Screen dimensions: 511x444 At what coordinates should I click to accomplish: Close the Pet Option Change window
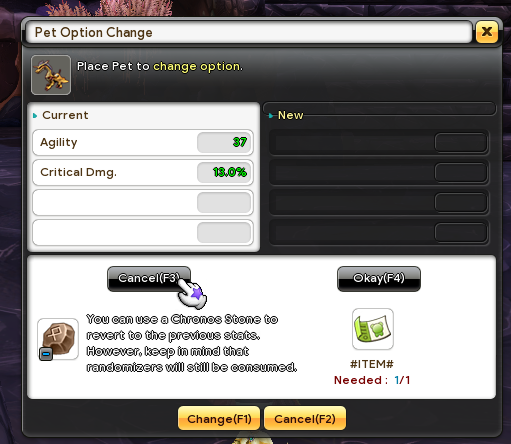487,32
